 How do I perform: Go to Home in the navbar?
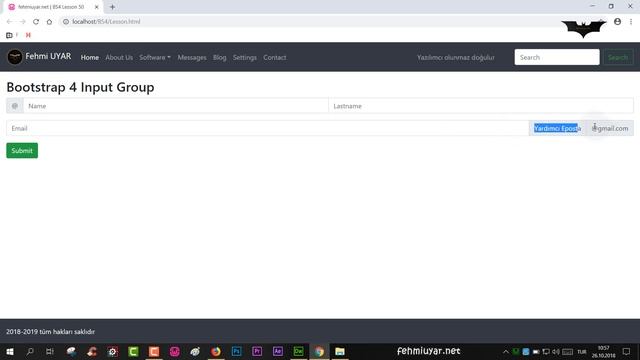pos(90,58)
